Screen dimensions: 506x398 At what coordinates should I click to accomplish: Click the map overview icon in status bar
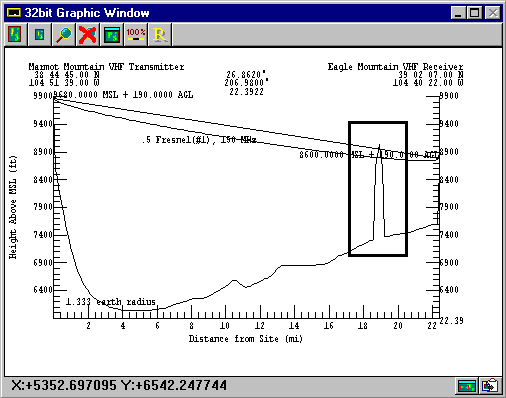(x=467, y=386)
